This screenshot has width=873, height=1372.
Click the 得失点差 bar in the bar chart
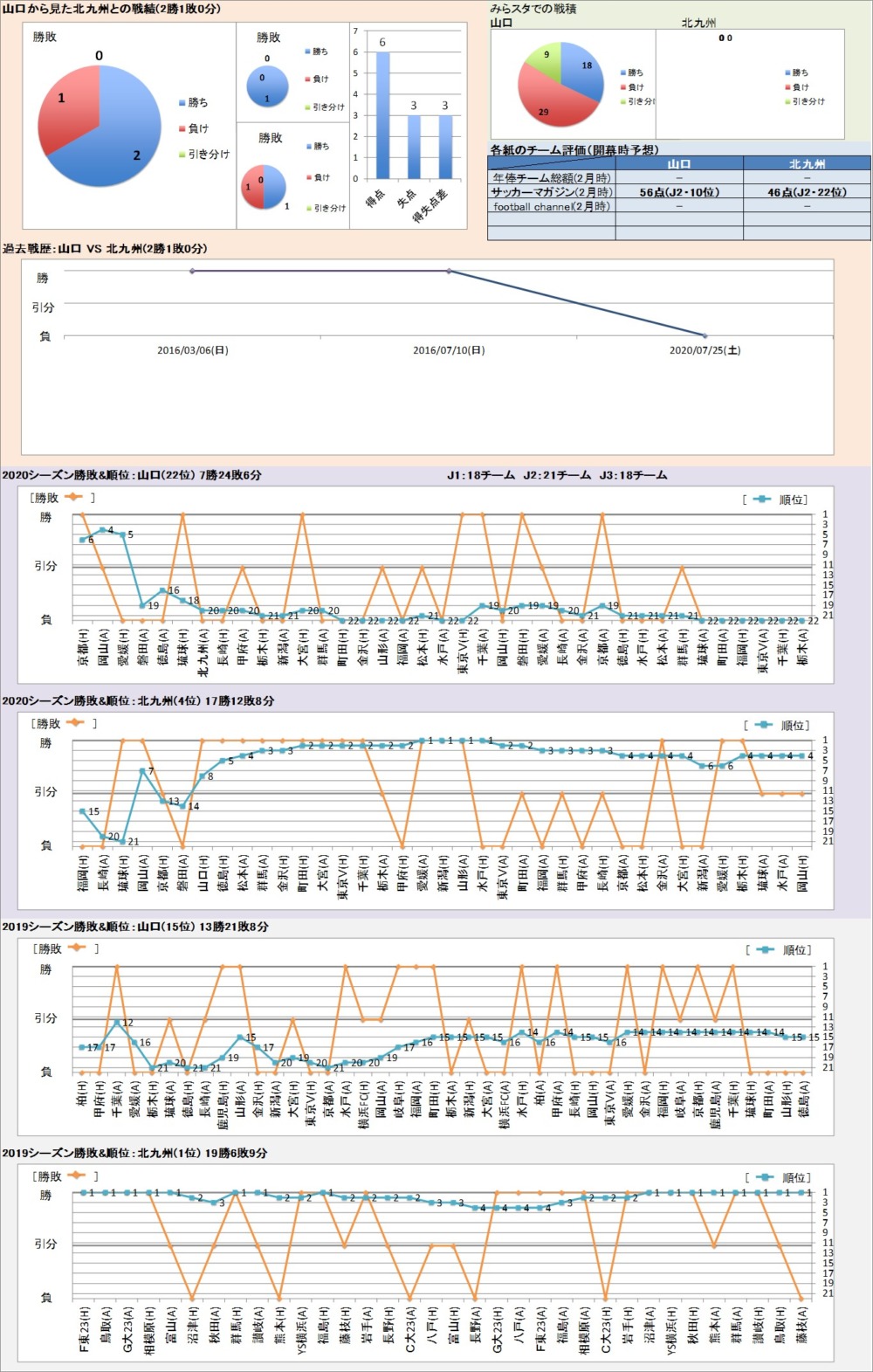pos(445,147)
